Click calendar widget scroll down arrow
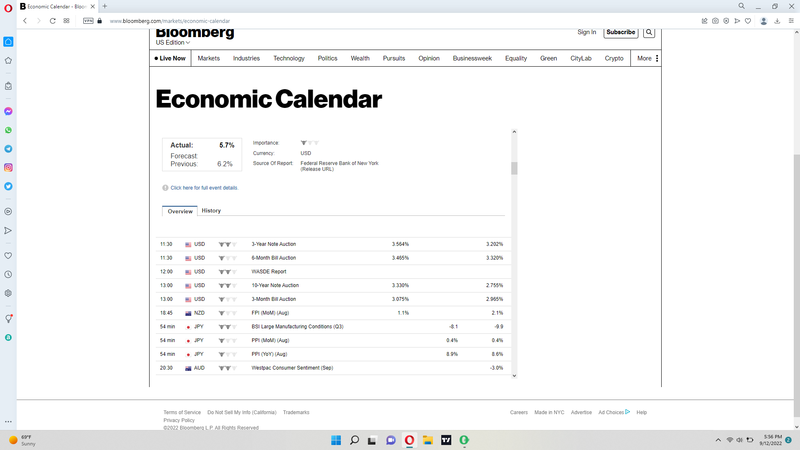This screenshot has height=450, width=800. (x=514, y=376)
